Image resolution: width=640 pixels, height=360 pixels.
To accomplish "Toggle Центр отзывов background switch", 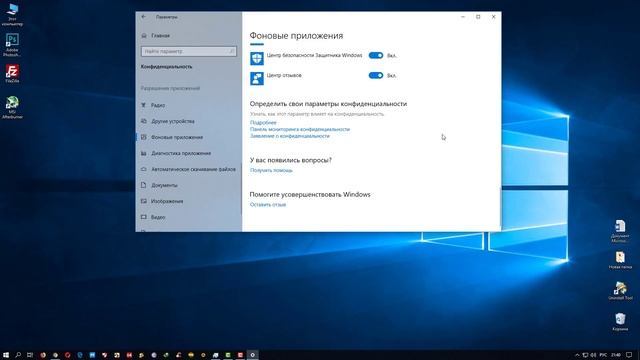I will pyautogui.click(x=376, y=76).
